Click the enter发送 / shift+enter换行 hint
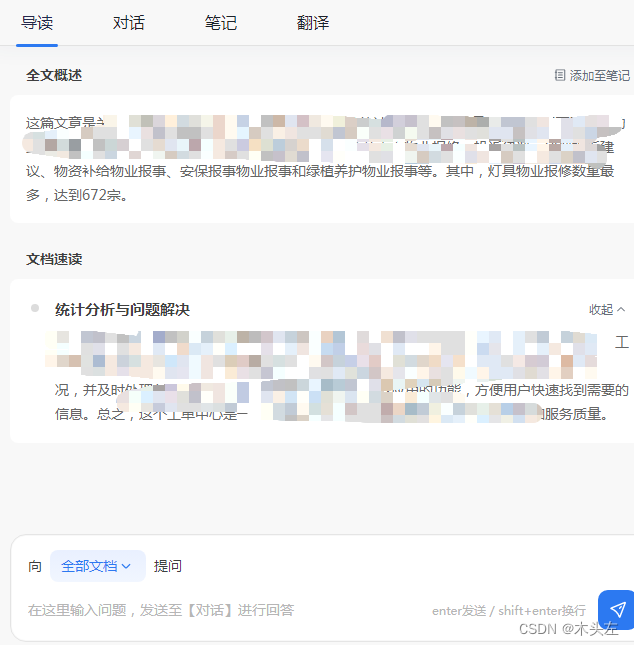 pyautogui.click(x=509, y=610)
